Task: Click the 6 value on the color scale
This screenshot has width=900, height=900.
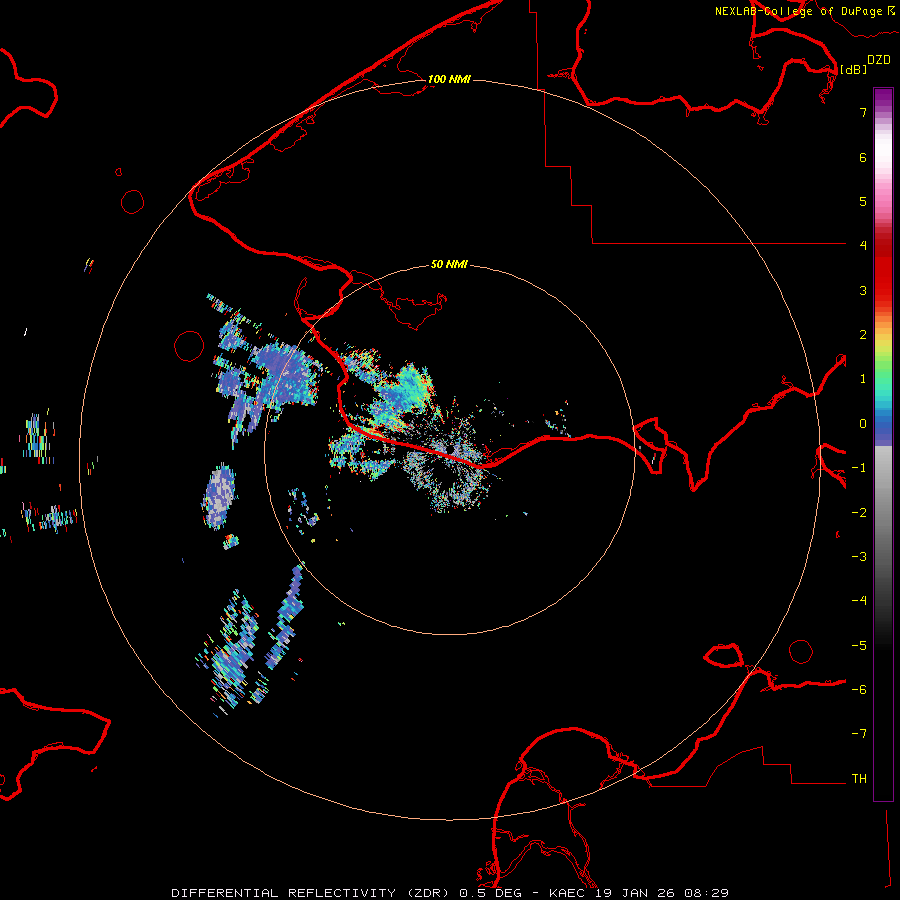Action: (x=863, y=157)
